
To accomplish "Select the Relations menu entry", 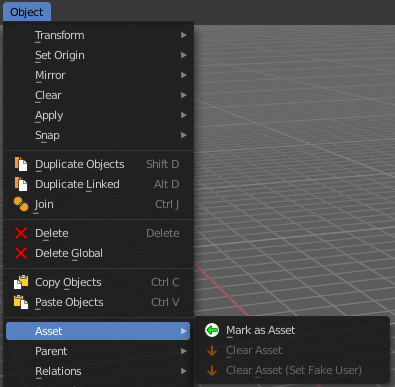I will pos(98,371).
